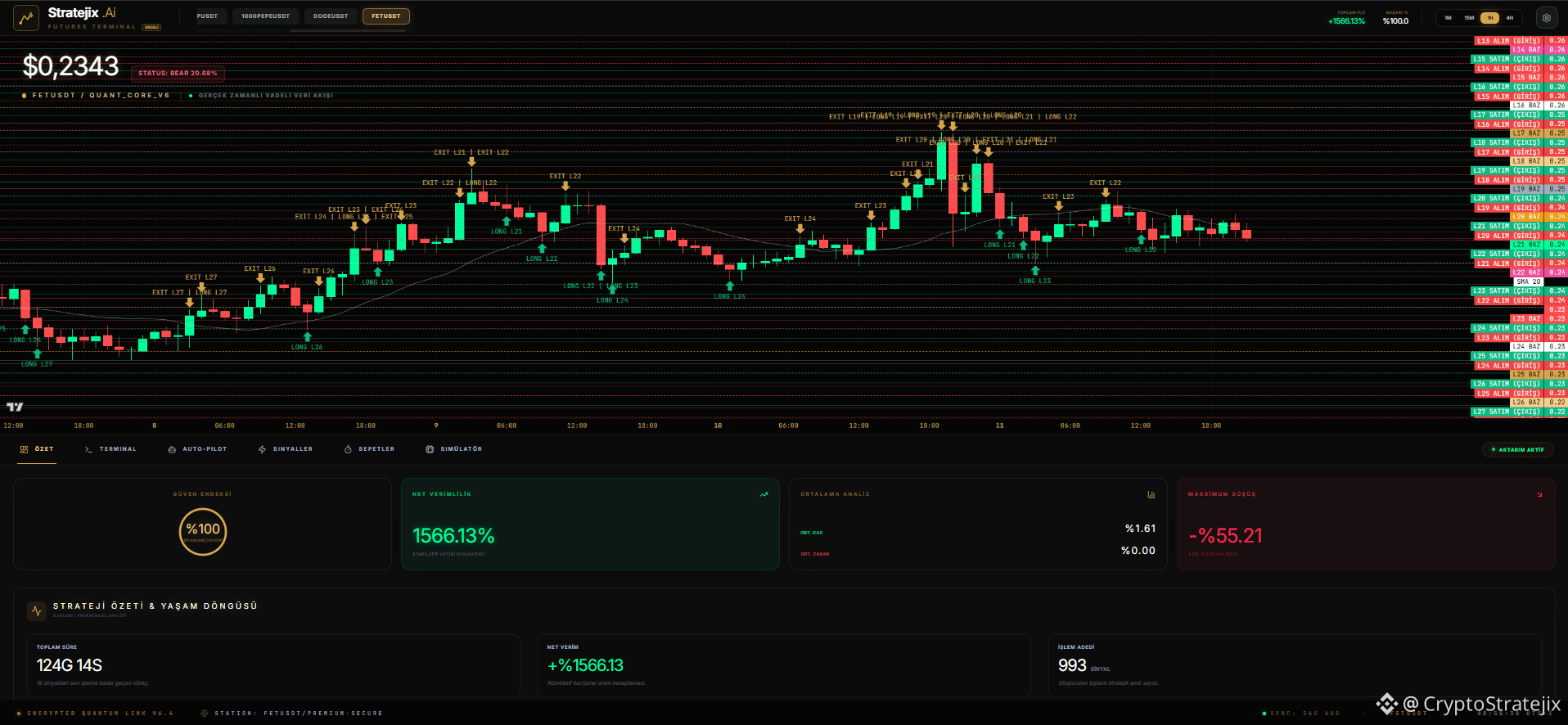Viewport: 1568px width, 725px height.
Task: Set the chart timeframe to 1M
Action: (1448, 18)
